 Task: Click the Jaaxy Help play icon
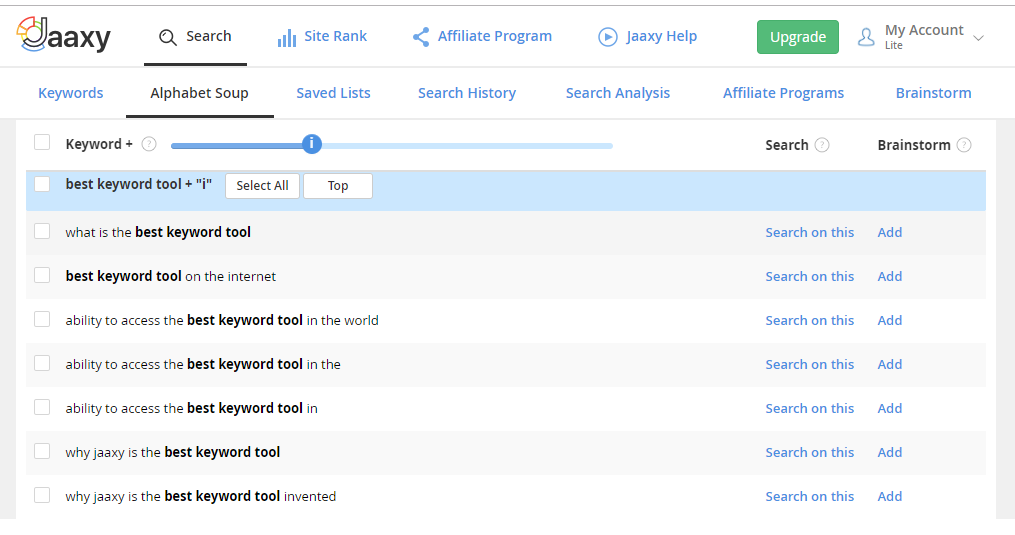(x=607, y=37)
